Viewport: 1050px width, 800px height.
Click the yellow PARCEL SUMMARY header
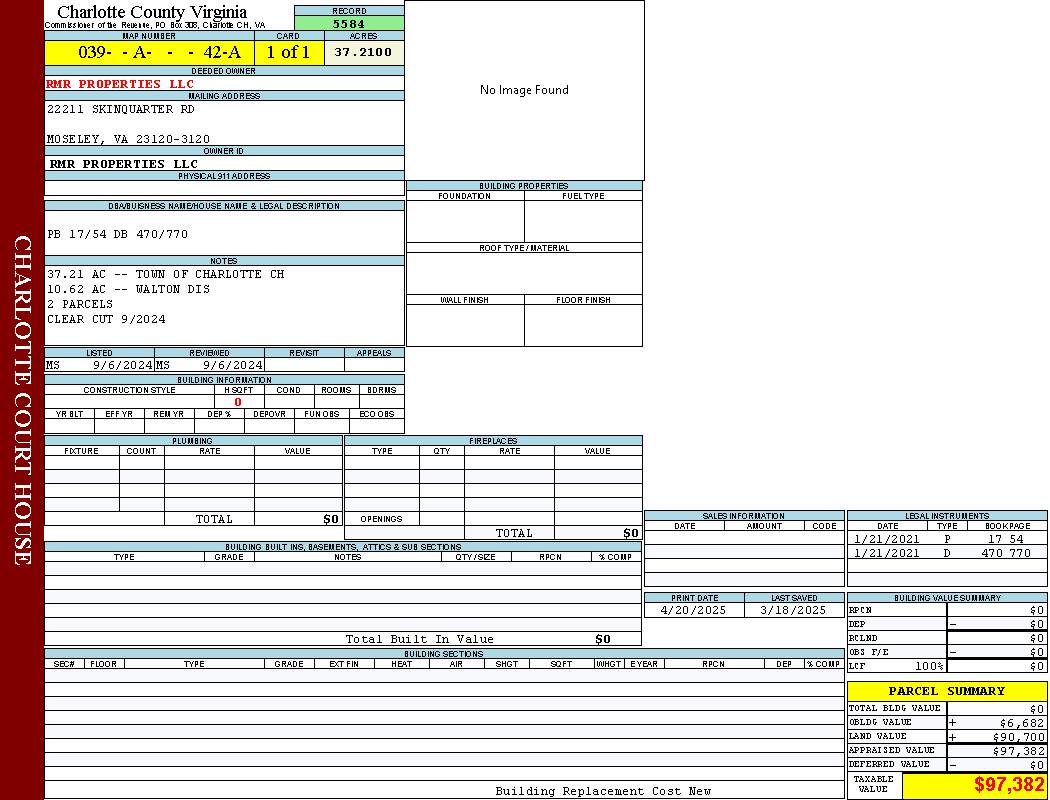click(946, 691)
